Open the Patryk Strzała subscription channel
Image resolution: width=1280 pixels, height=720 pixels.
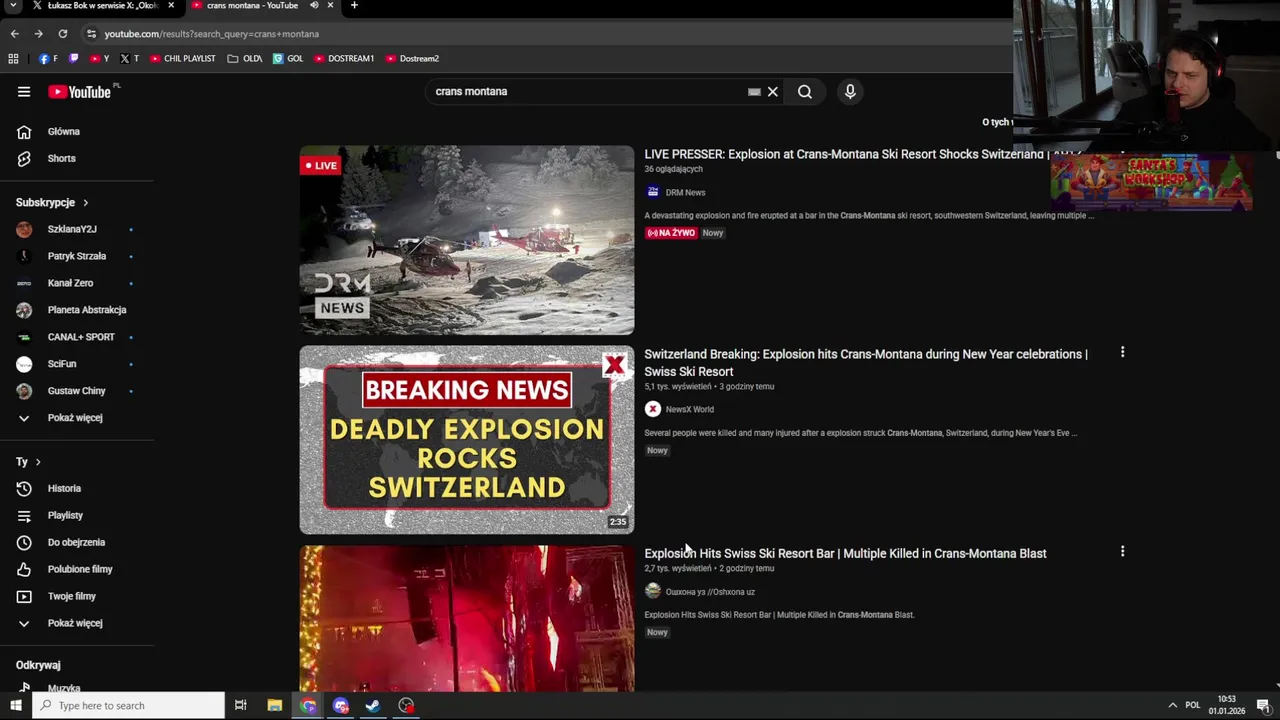[x=77, y=257]
